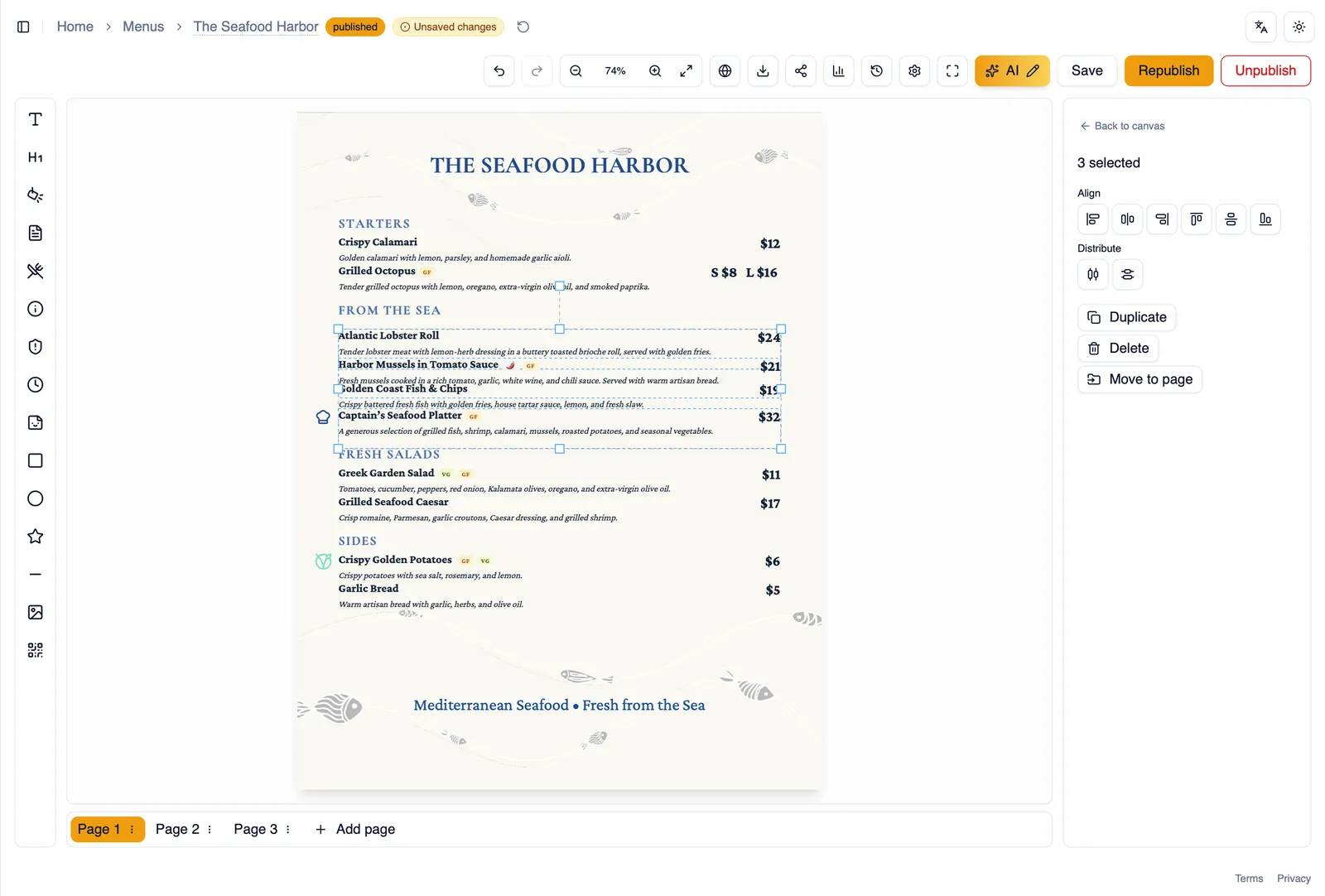Click the Duplicate button
The width and height of the screenshot is (1325, 896).
click(1127, 317)
